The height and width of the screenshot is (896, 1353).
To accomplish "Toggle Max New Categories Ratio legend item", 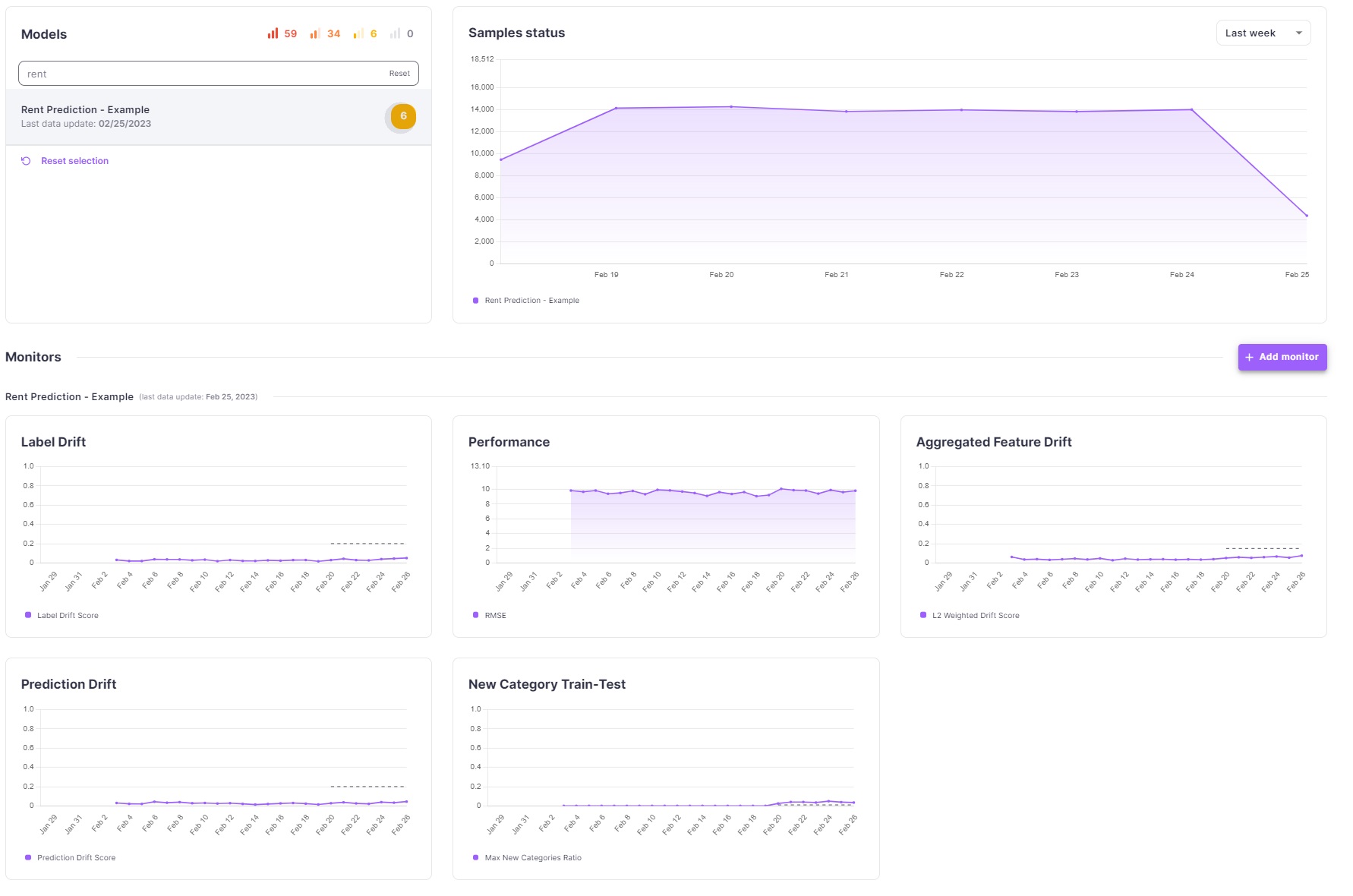I will (527, 858).
